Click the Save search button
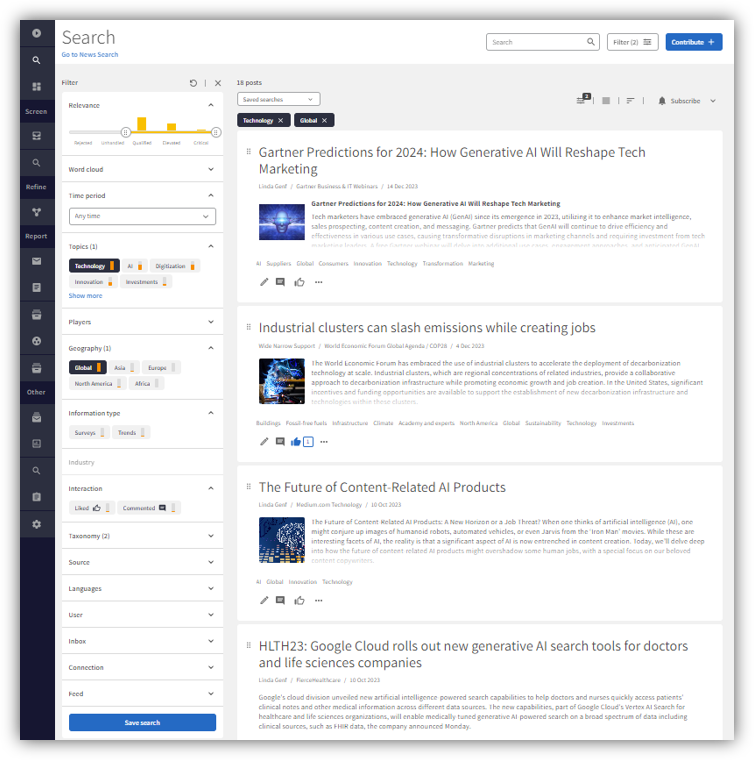The width and height of the screenshot is (754, 760). click(x=142, y=723)
